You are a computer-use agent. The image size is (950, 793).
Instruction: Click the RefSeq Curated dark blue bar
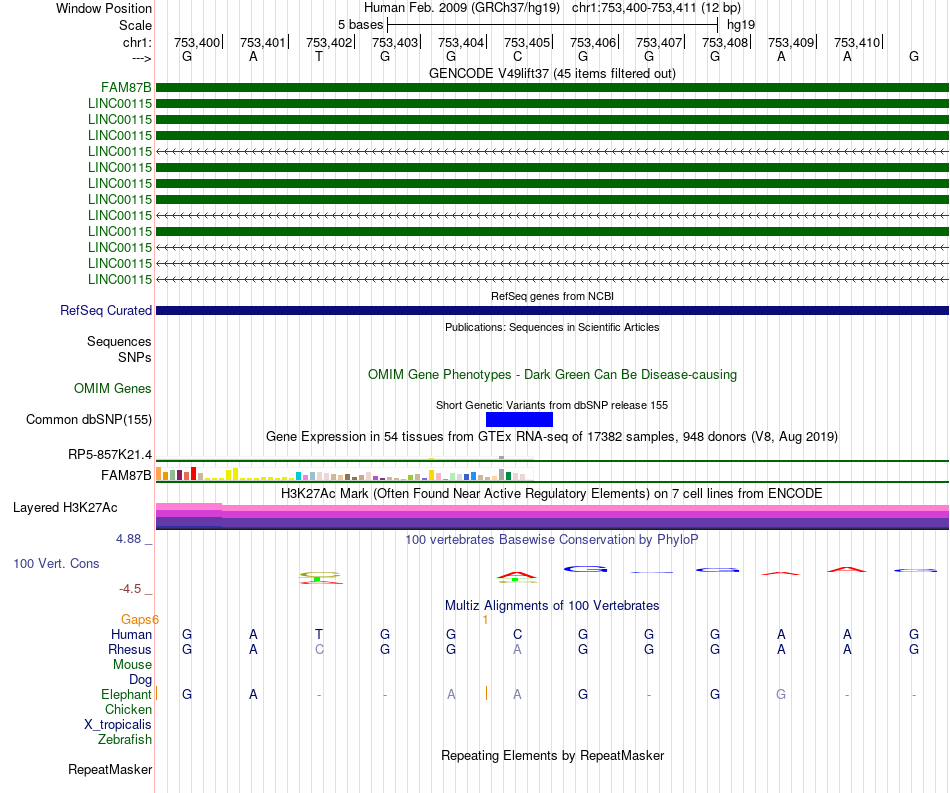[552, 310]
